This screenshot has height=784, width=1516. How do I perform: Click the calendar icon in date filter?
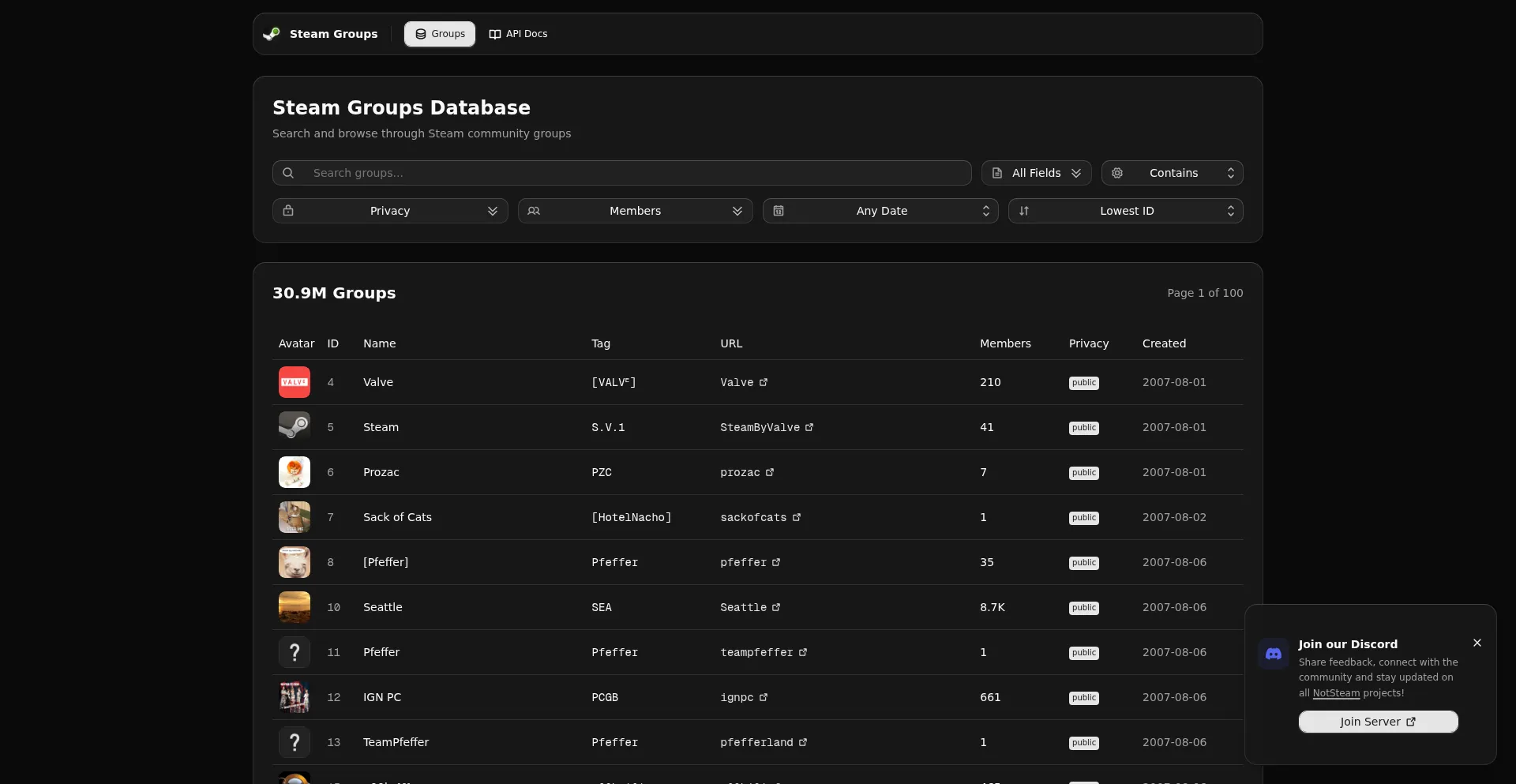click(x=779, y=211)
